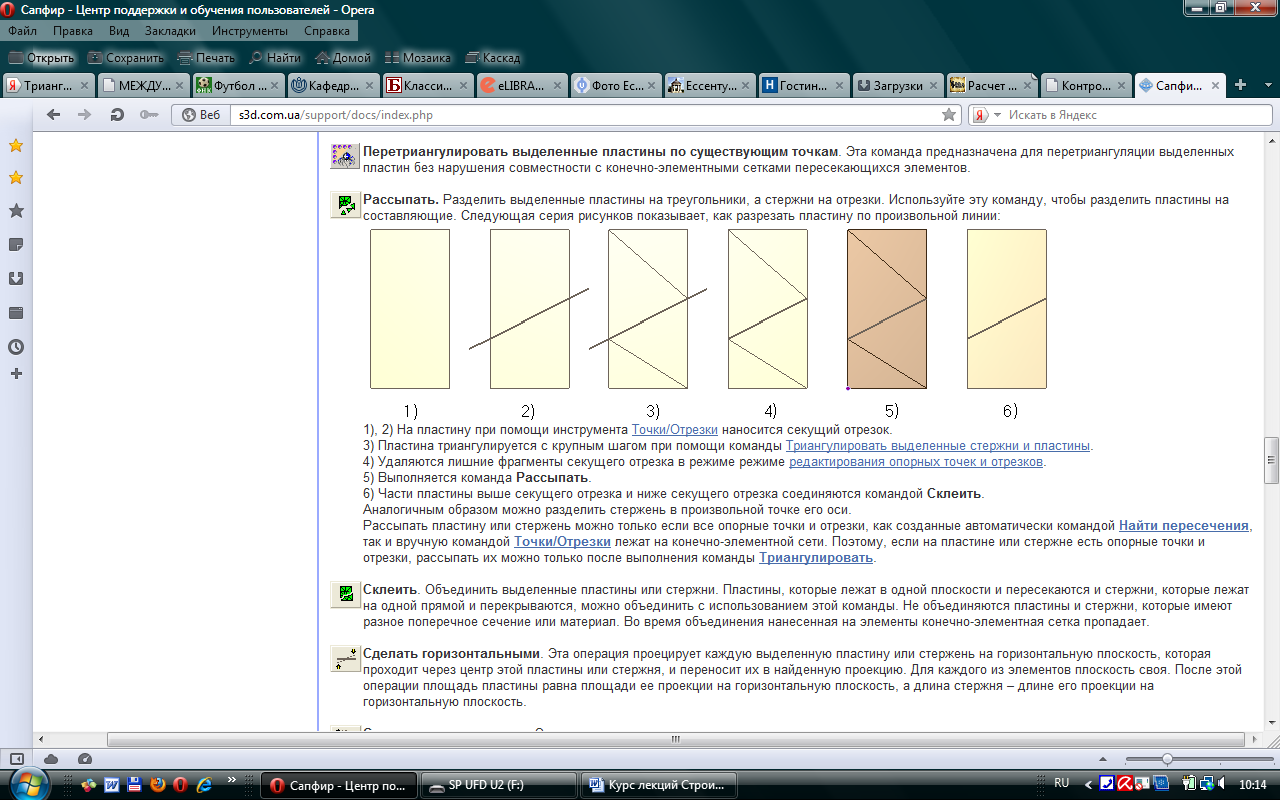Launch Firefox from quick launch

pyautogui.click(x=157, y=785)
